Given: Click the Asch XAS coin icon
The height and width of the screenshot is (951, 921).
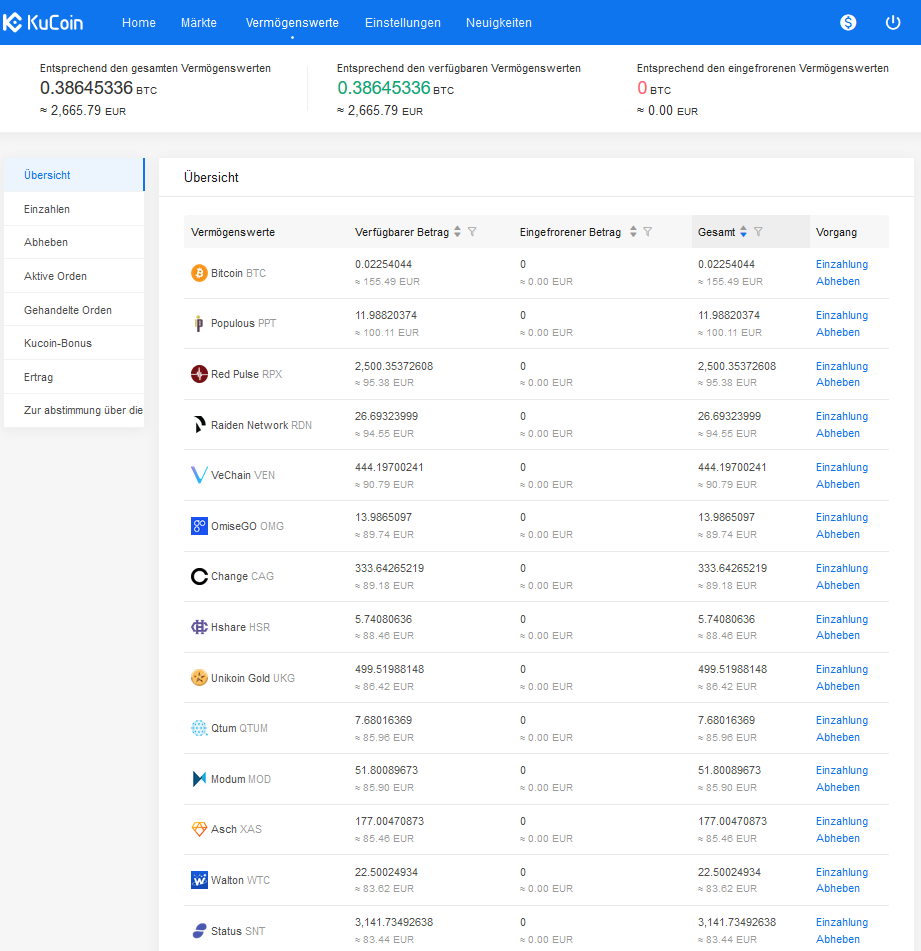Looking at the screenshot, I should click(x=199, y=829).
